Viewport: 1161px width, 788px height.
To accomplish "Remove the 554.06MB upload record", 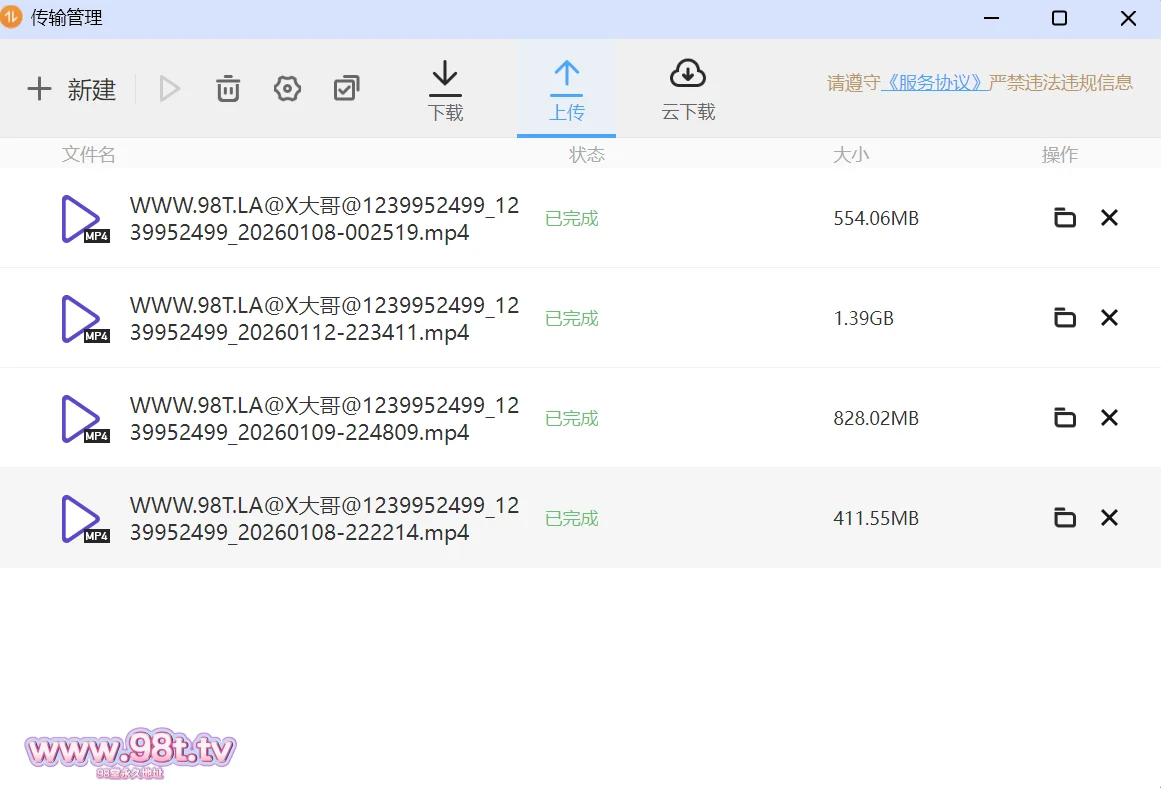I will 1109,218.
